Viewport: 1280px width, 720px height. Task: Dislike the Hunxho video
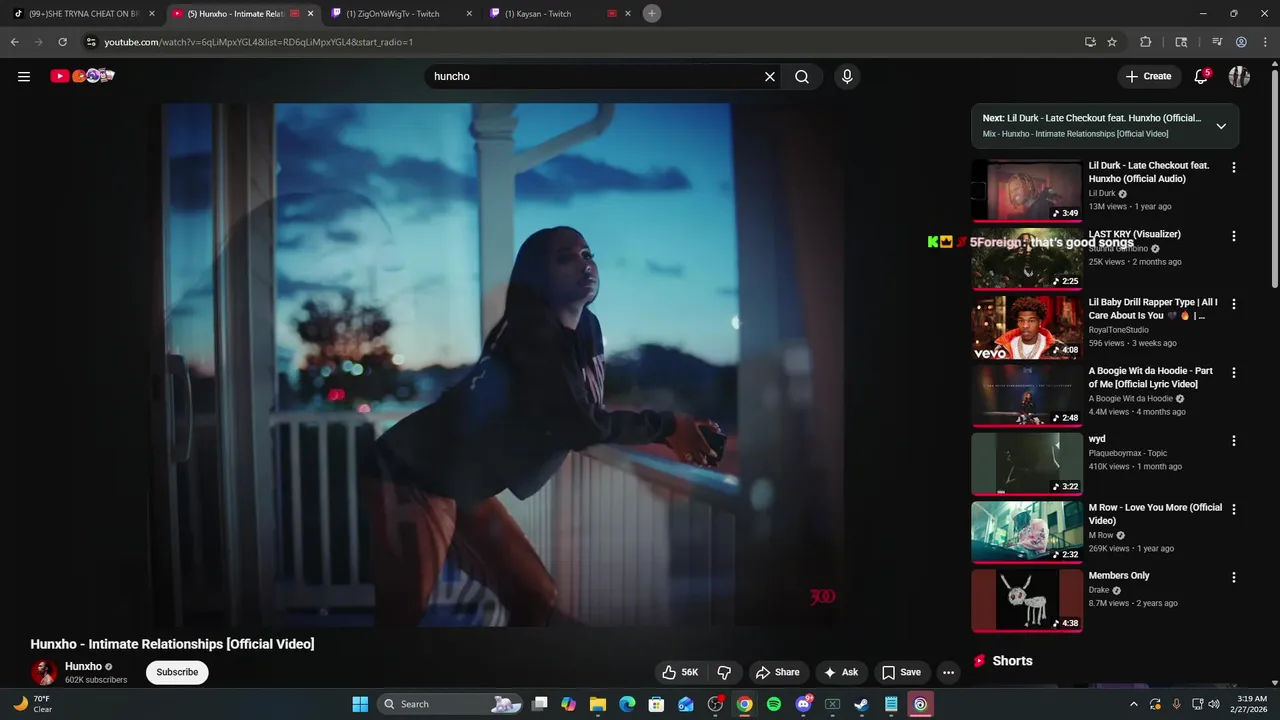(x=725, y=672)
